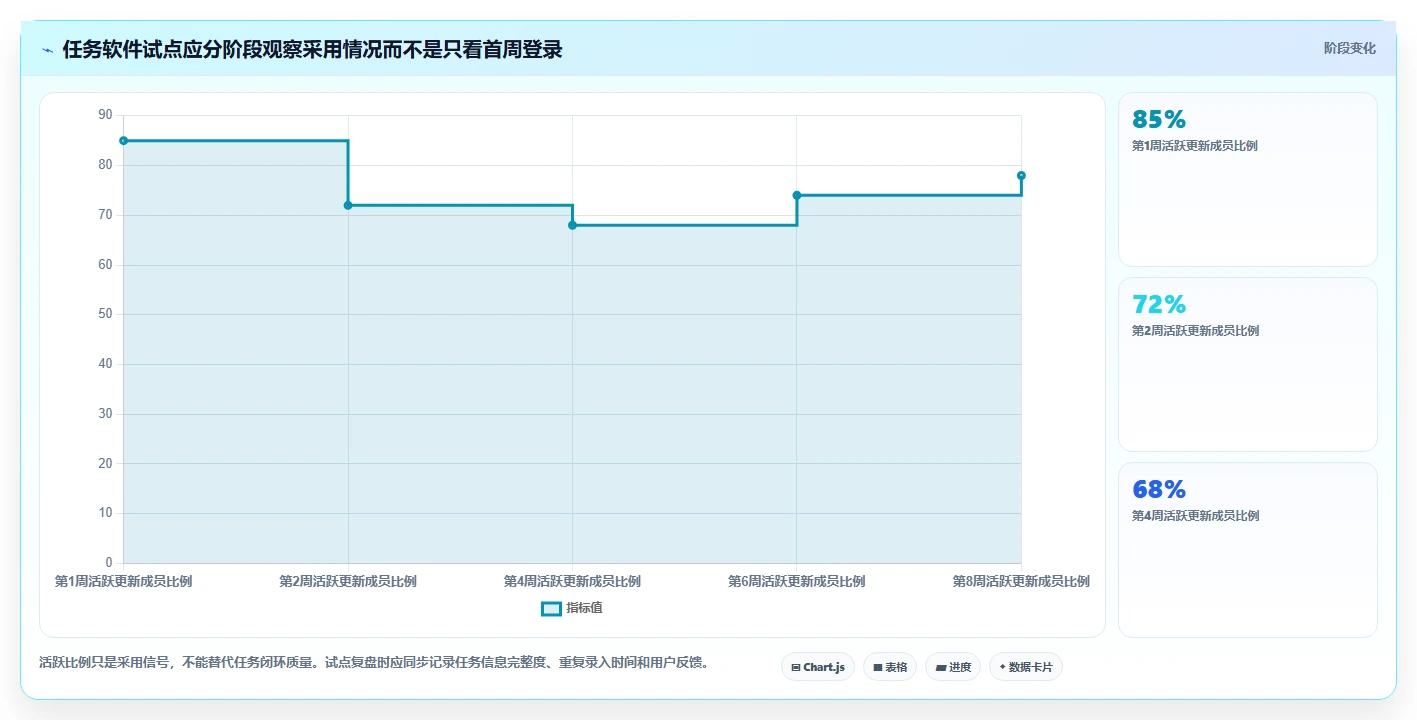Click the y-axis value 50
1417x720 pixels.
[x=106, y=314]
